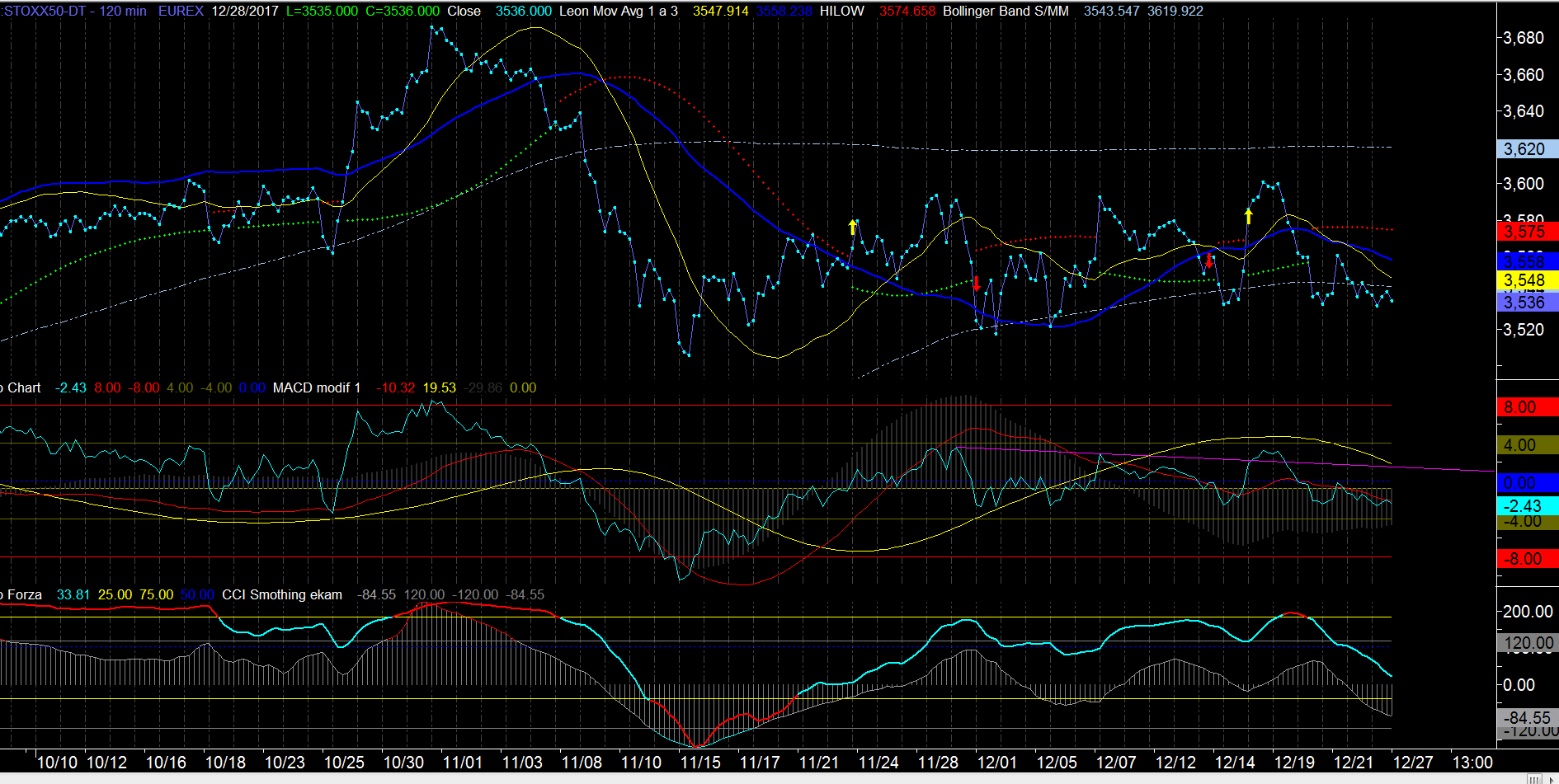Click the cyan 33.81 Forza value
The height and width of the screenshot is (784, 1559).
[73, 594]
